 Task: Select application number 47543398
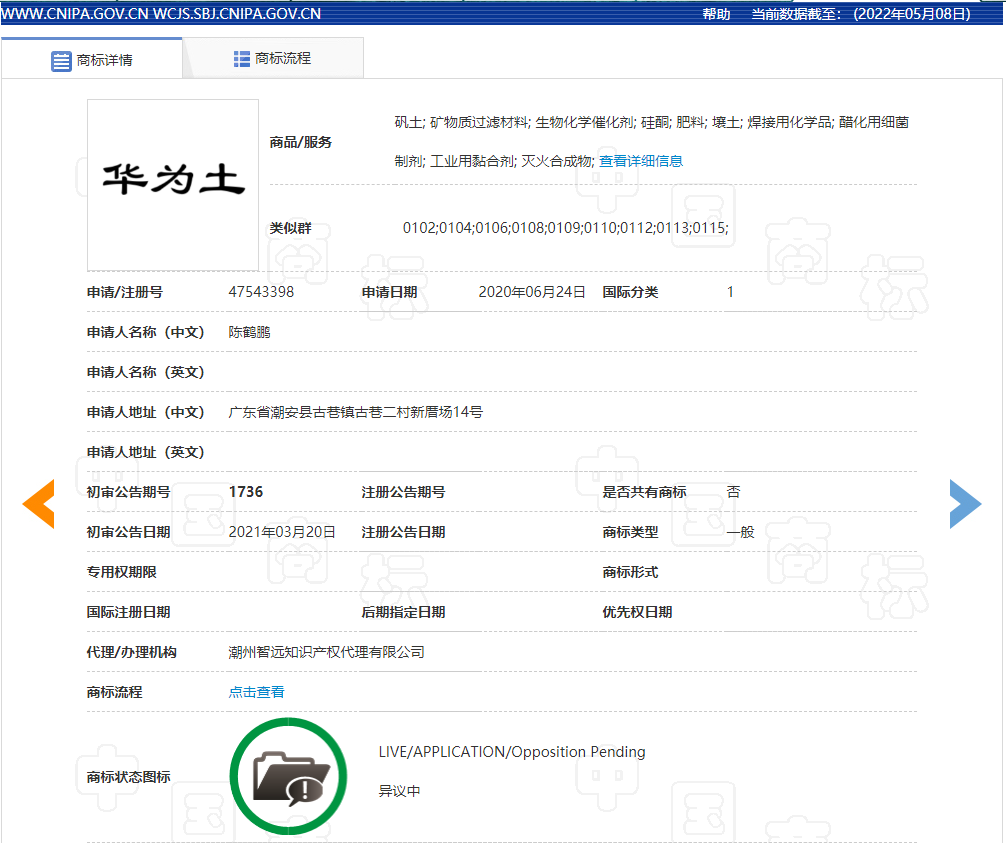click(x=261, y=292)
